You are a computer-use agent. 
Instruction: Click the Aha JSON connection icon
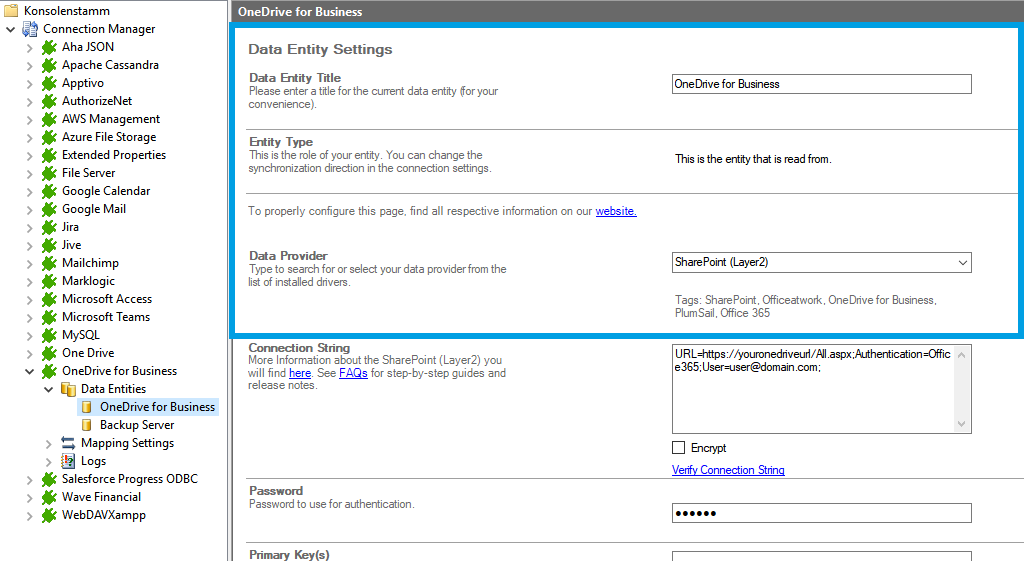(x=49, y=47)
